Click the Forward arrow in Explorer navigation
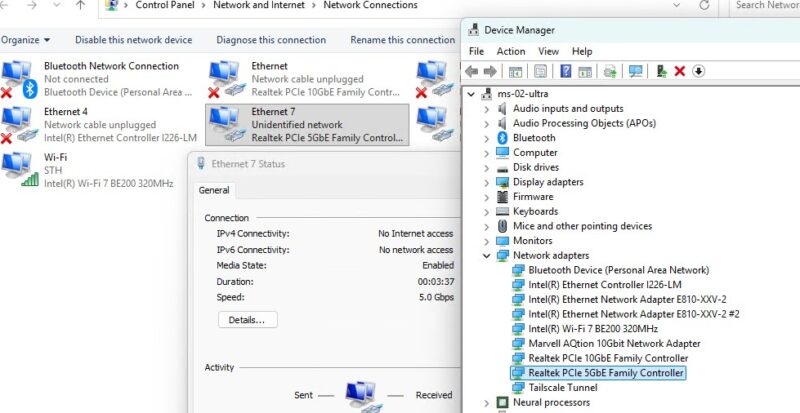Image resolution: width=800 pixels, height=413 pixels. tap(32, 5)
